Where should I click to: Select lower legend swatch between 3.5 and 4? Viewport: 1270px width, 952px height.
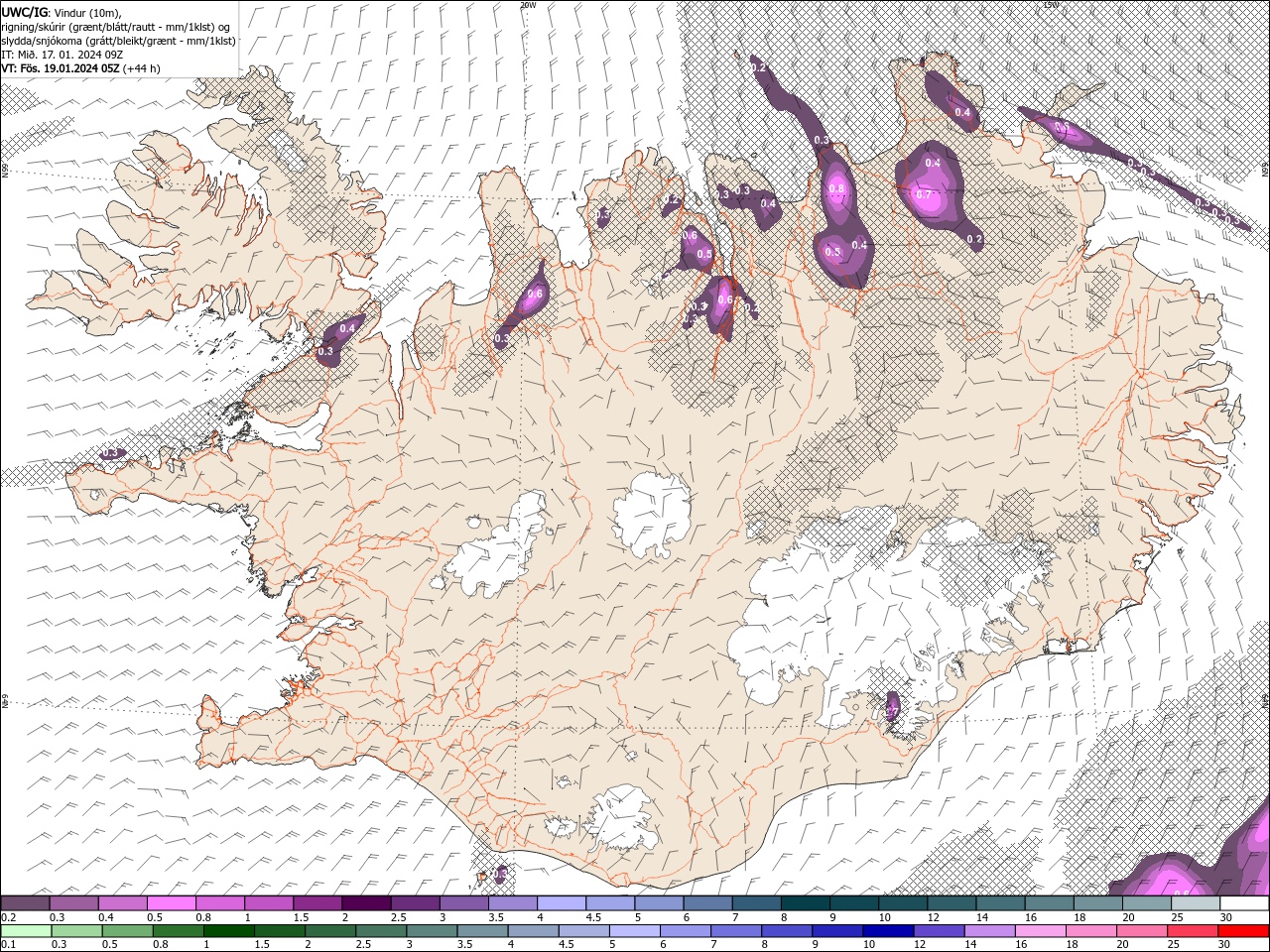click(x=482, y=931)
